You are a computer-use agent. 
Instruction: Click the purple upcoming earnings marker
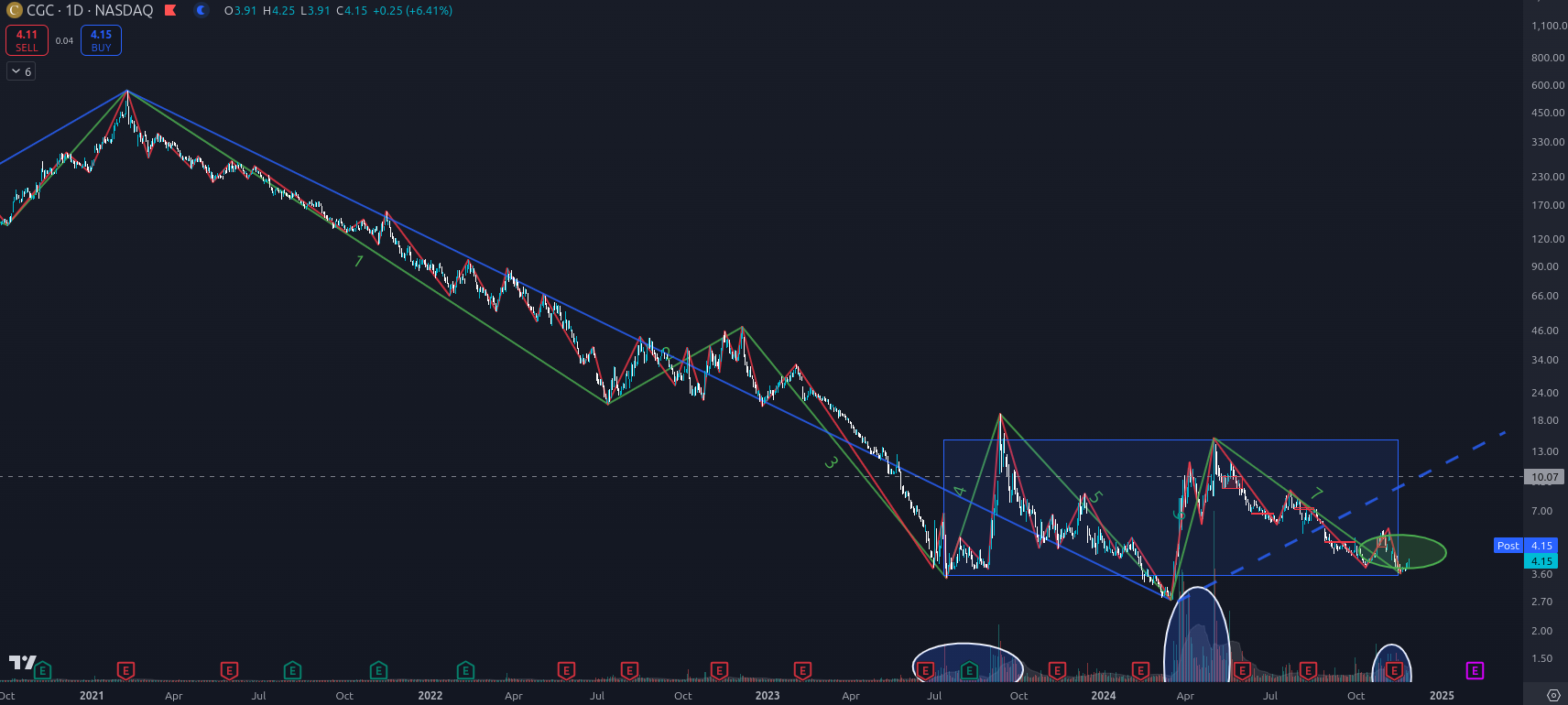1475,671
